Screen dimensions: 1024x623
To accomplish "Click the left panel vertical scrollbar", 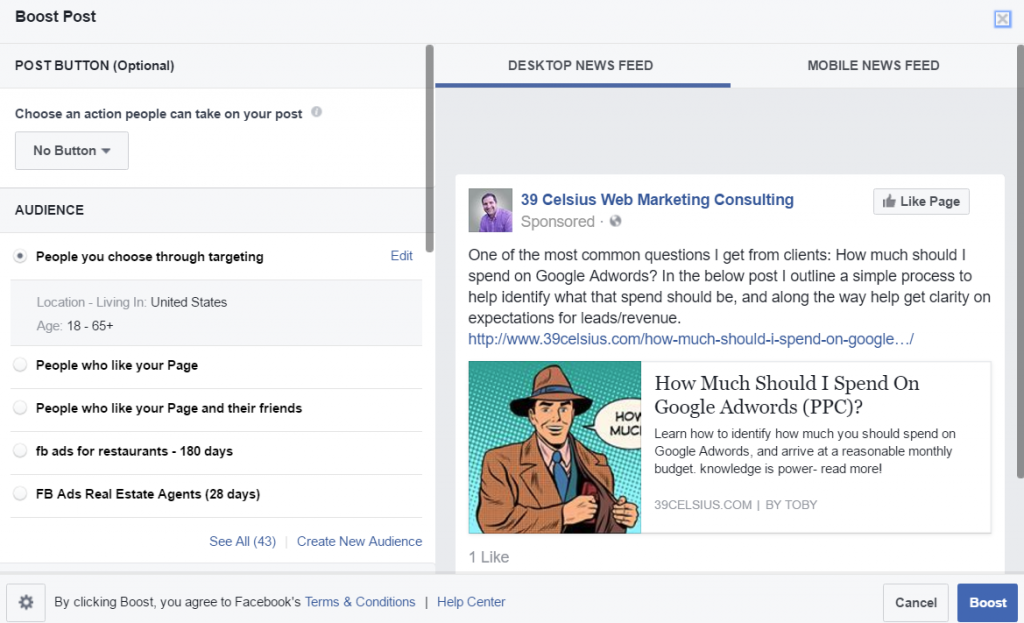I will coord(429,148).
